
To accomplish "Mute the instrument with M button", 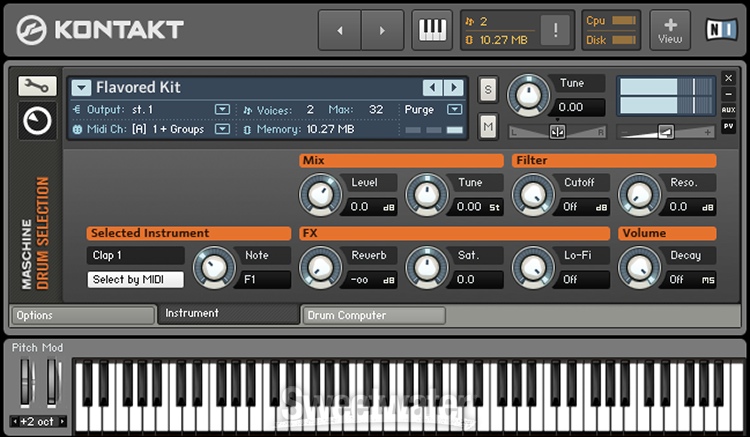I will pos(487,127).
